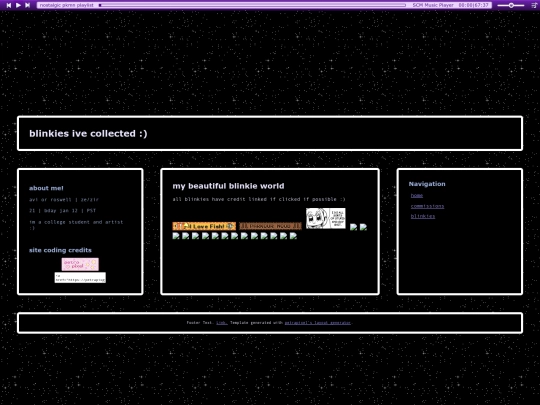Viewport: 540px width, 405px height.
Task: Skip to the previous track in music player
Action: [x=9, y=5]
